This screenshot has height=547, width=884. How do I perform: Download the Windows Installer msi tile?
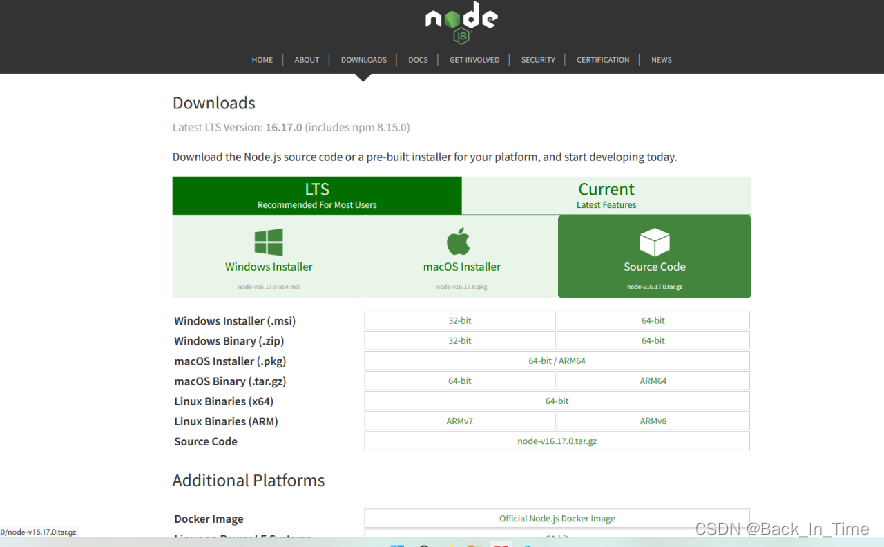pos(269,257)
